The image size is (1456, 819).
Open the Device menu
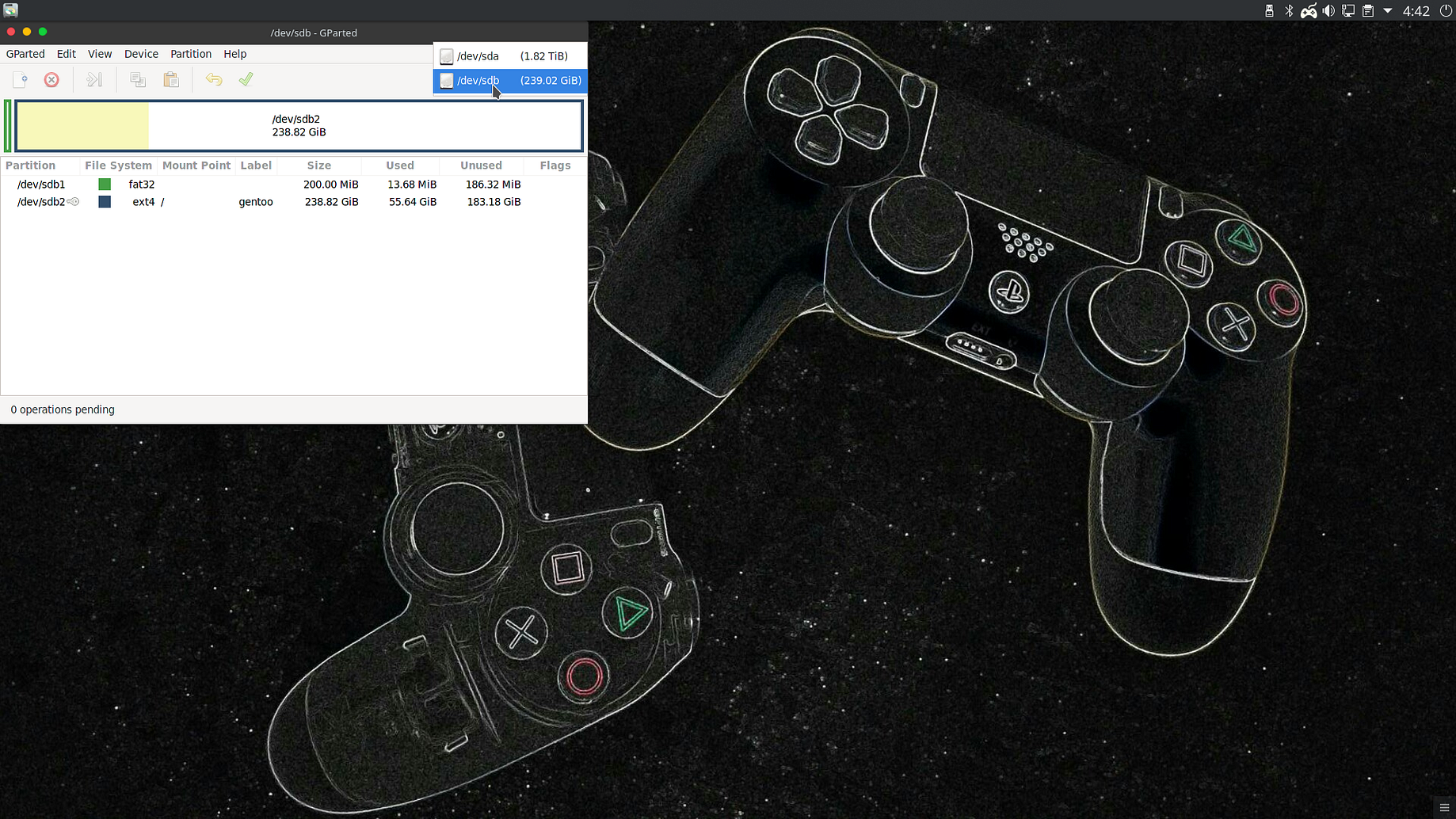(x=142, y=54)
